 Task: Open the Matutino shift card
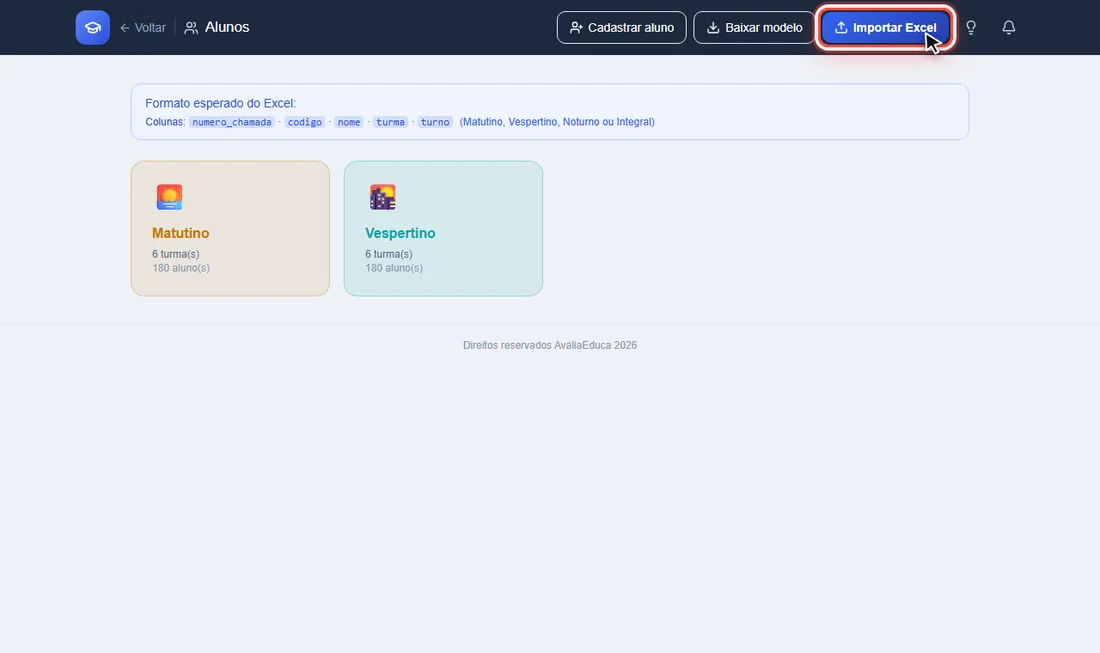click(230, 229)
